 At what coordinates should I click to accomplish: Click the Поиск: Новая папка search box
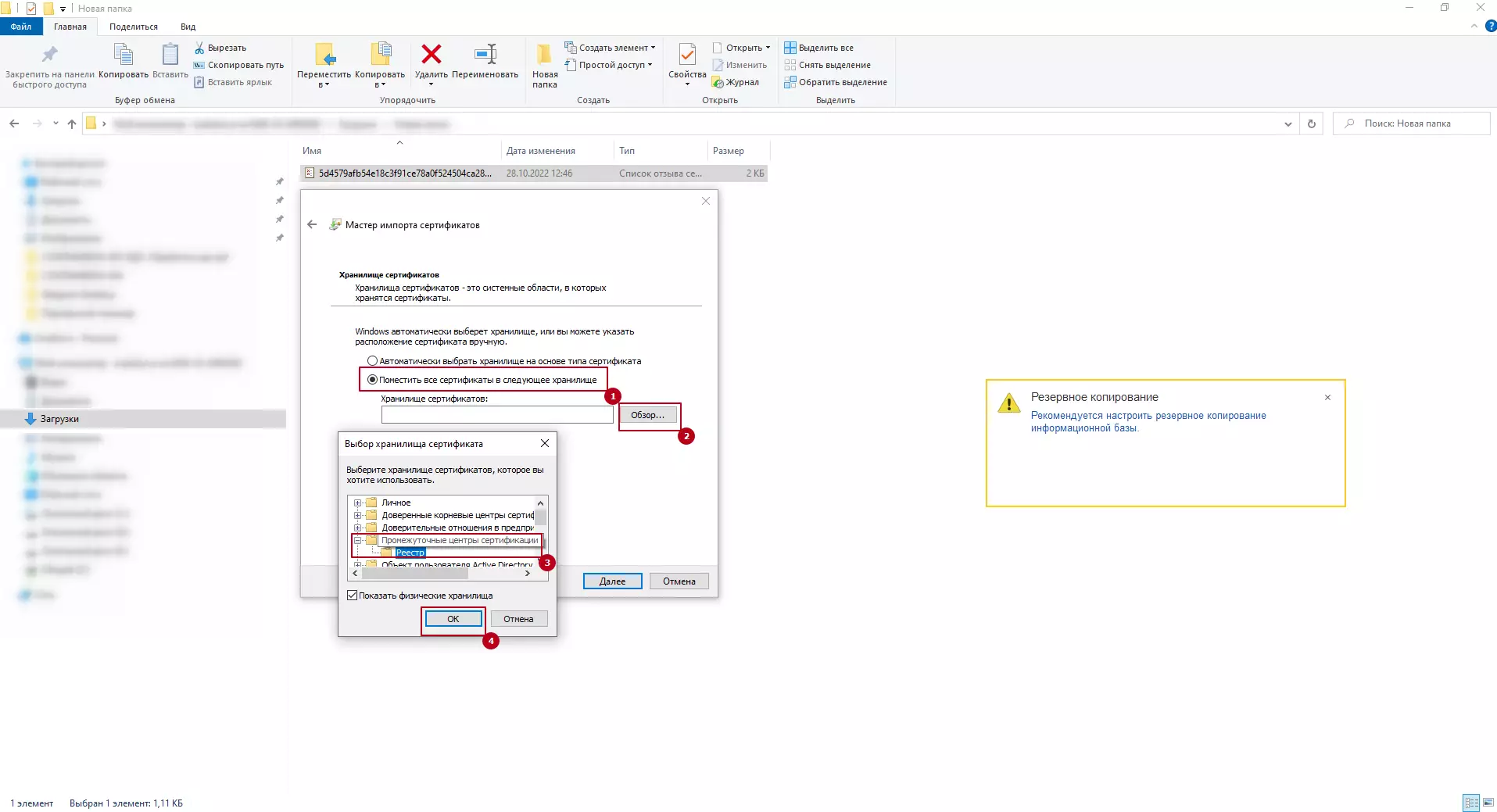tap(1412, 123)
